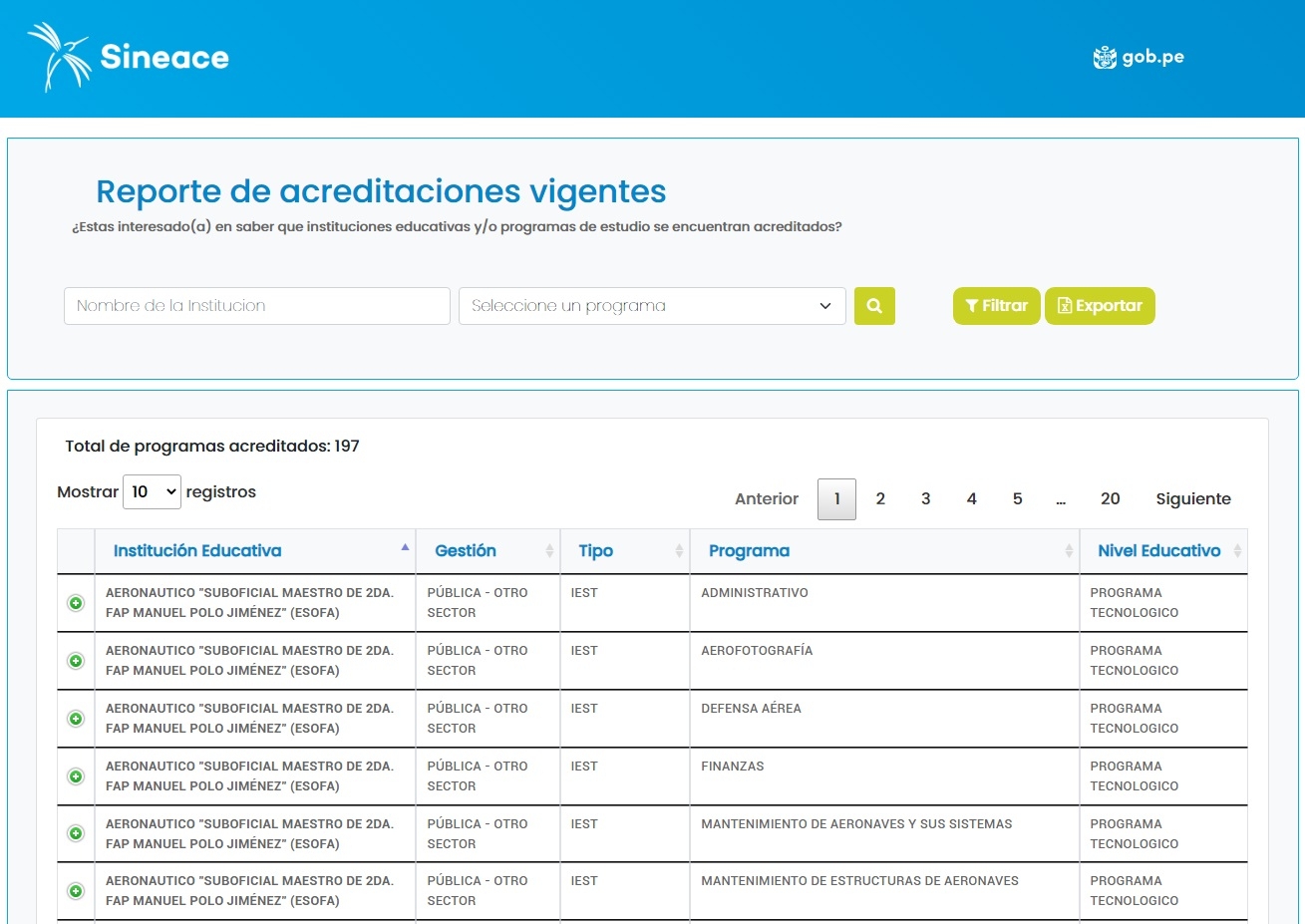Sort by Tipo column header
The image size is (1305, 924).
pos(625,551)
